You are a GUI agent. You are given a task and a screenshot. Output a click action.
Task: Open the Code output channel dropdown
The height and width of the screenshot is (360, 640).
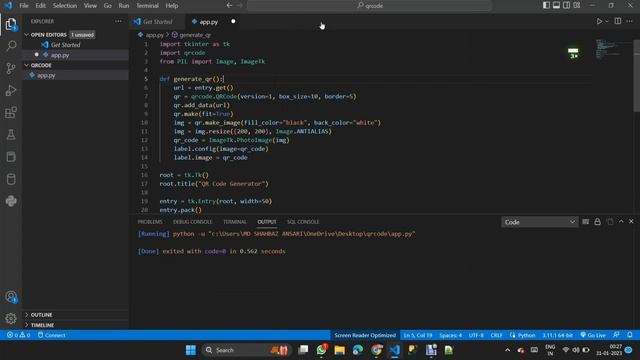(540, 222)
